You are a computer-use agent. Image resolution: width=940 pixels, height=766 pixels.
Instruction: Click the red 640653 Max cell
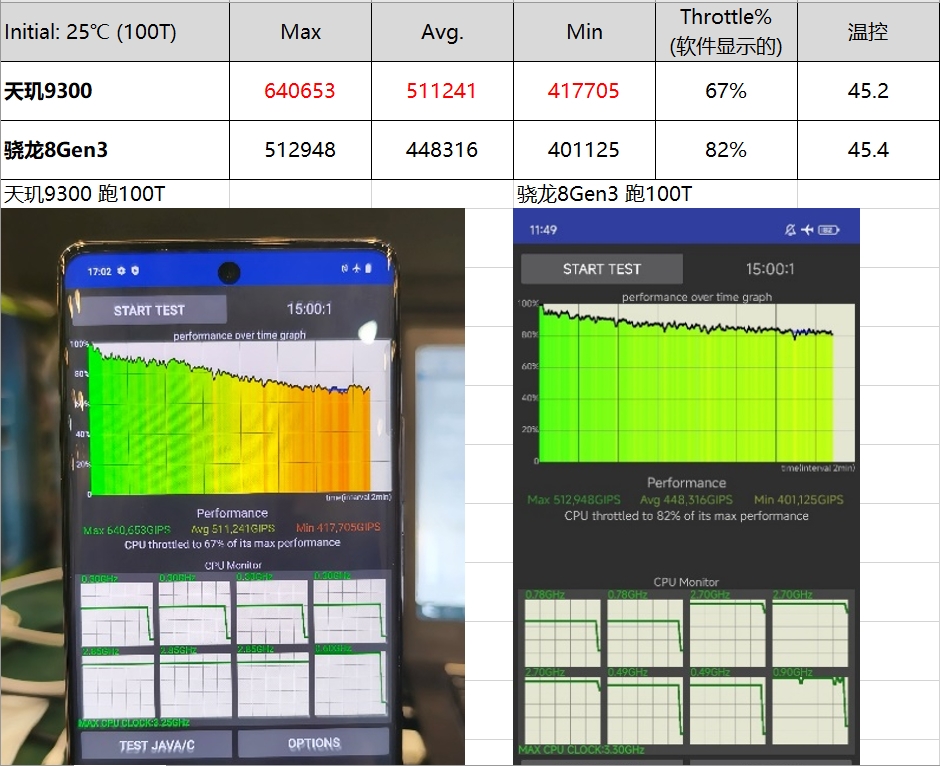(300, 91)
